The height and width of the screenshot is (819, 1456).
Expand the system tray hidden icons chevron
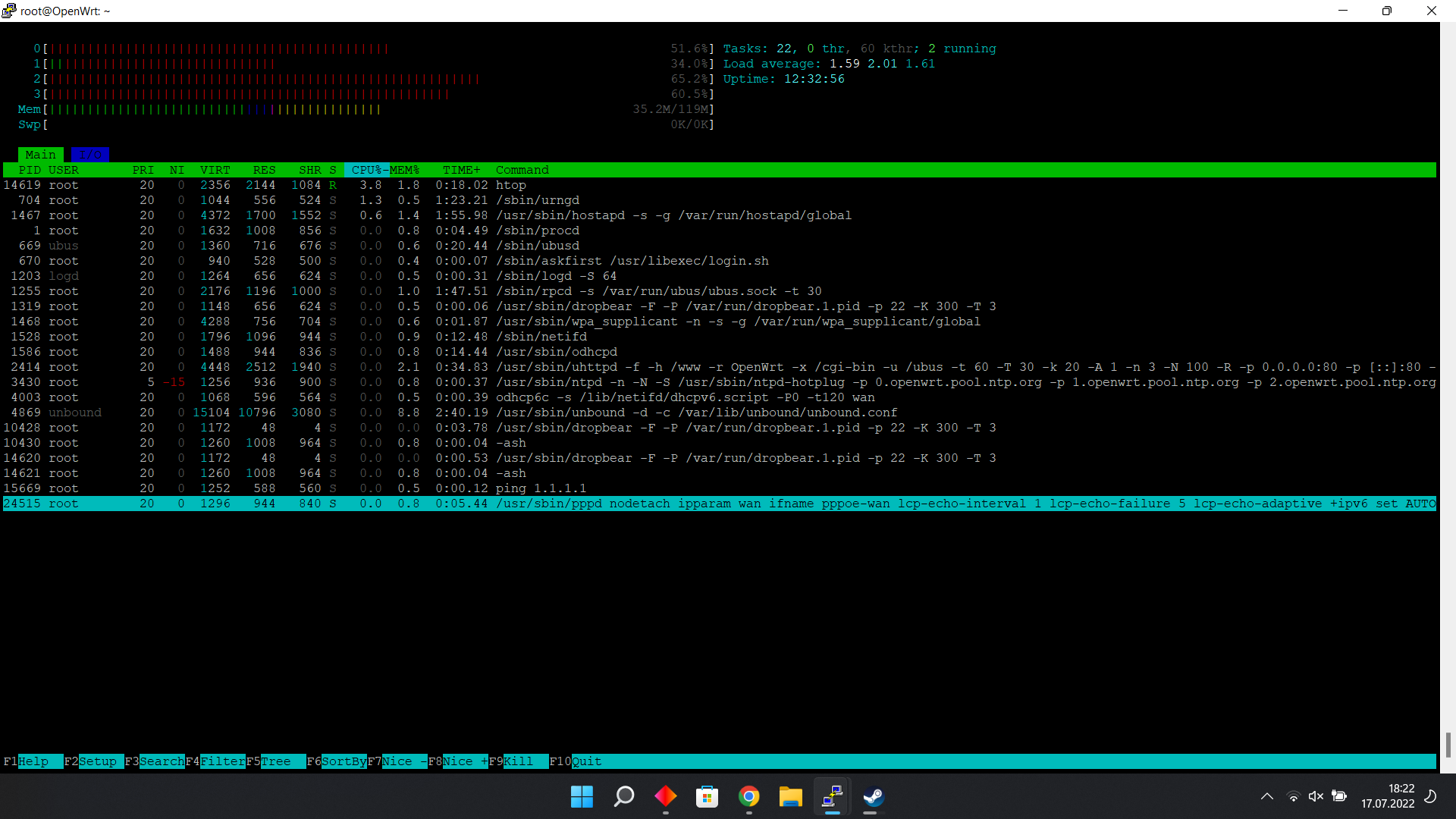(1266, 796)
